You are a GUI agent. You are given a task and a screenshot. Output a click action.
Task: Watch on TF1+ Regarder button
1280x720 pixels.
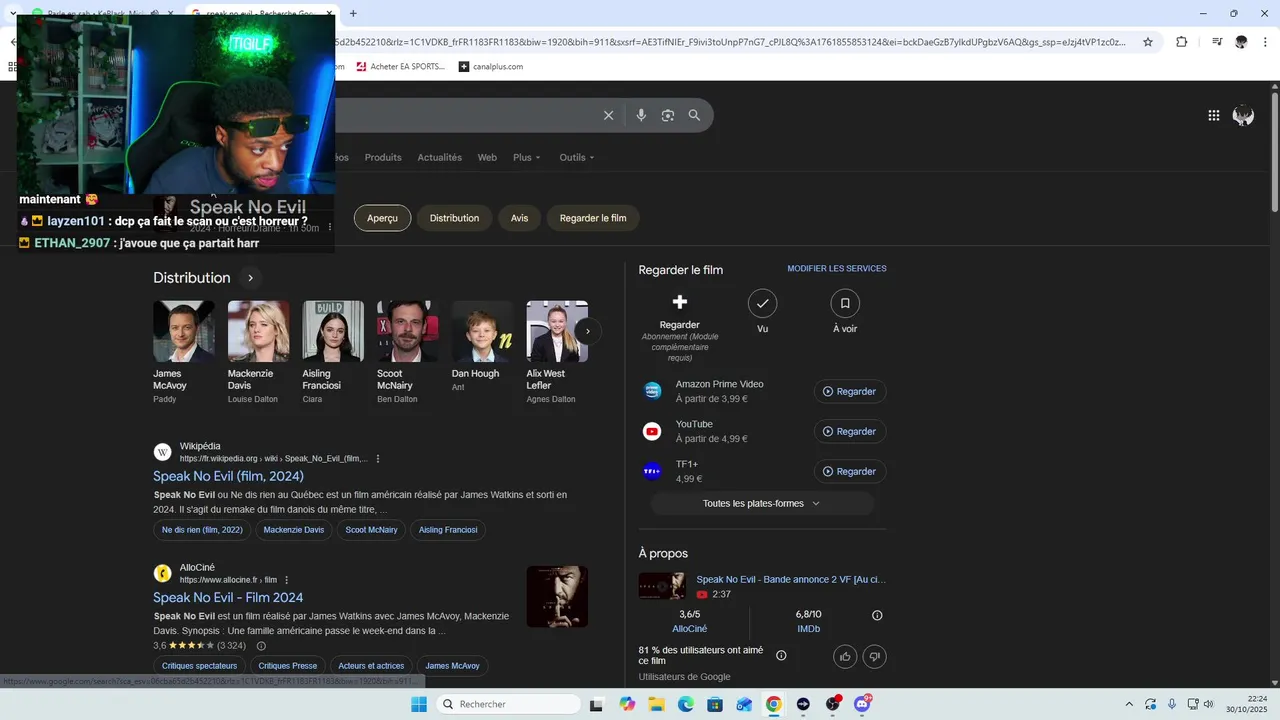tap(850, 471)
